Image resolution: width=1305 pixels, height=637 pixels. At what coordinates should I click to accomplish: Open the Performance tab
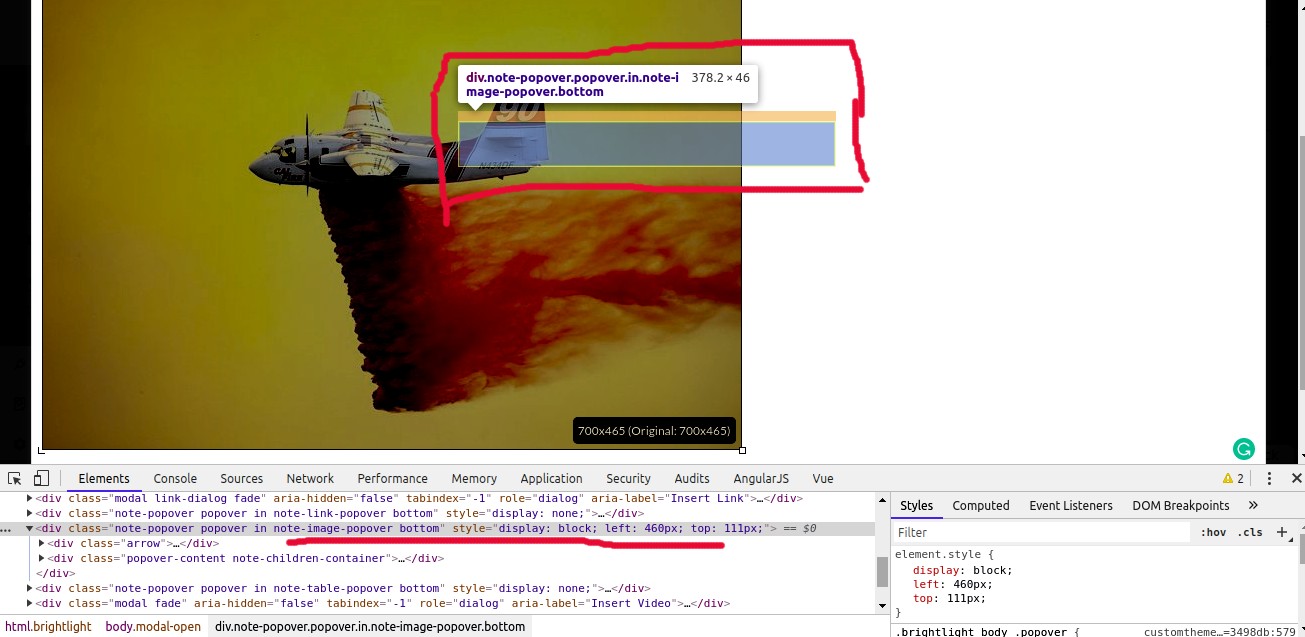pos(392,479)
